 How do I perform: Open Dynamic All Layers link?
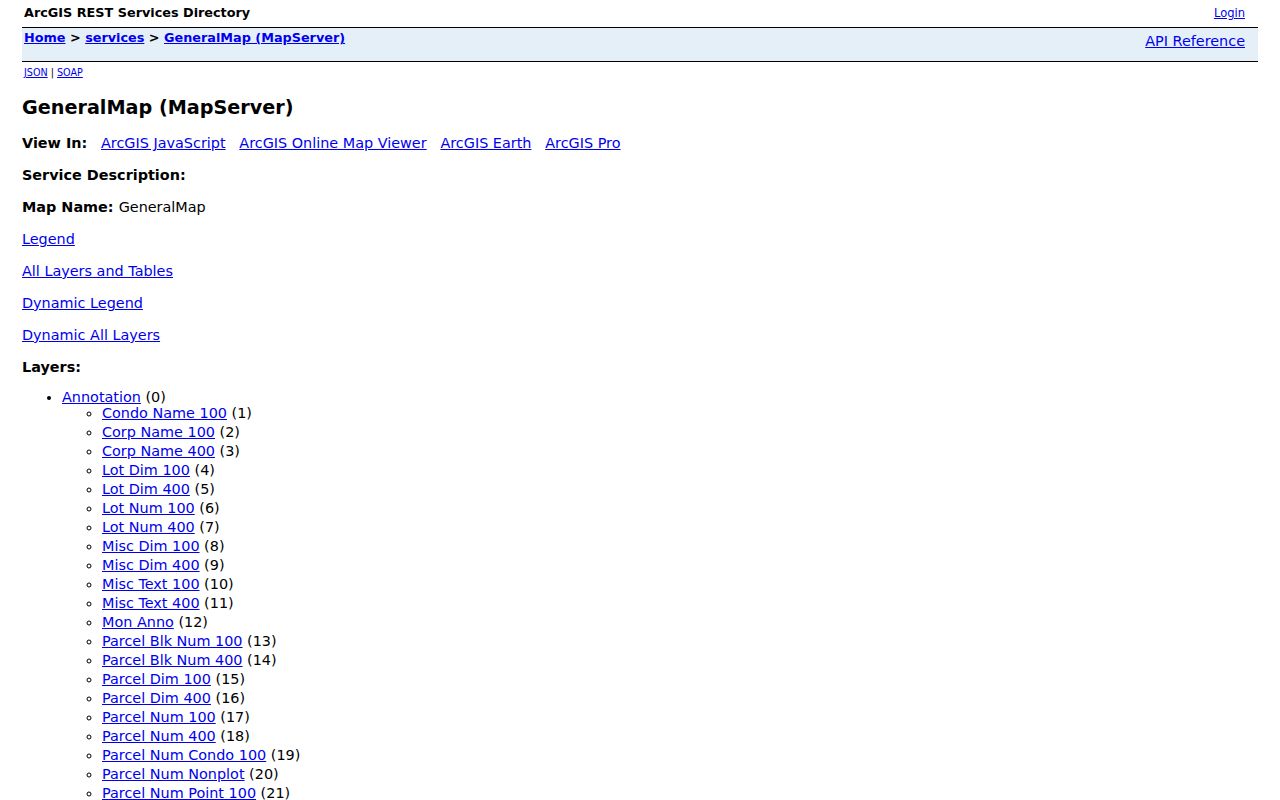(91, 335)
